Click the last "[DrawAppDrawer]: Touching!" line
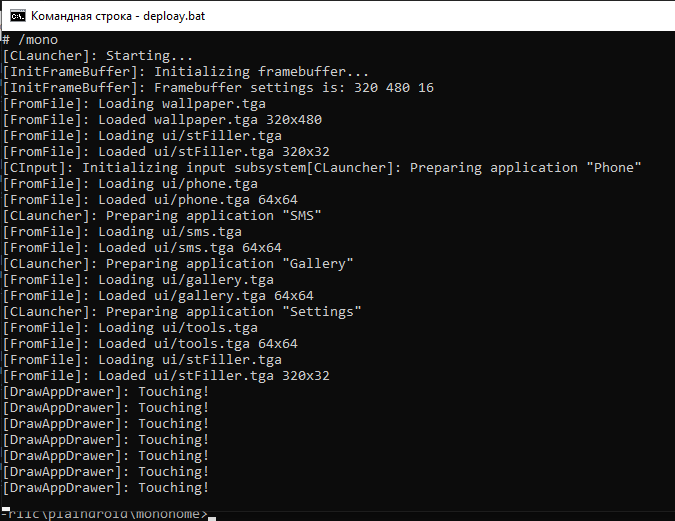The image size is (675, 521). tap(106, 488)
